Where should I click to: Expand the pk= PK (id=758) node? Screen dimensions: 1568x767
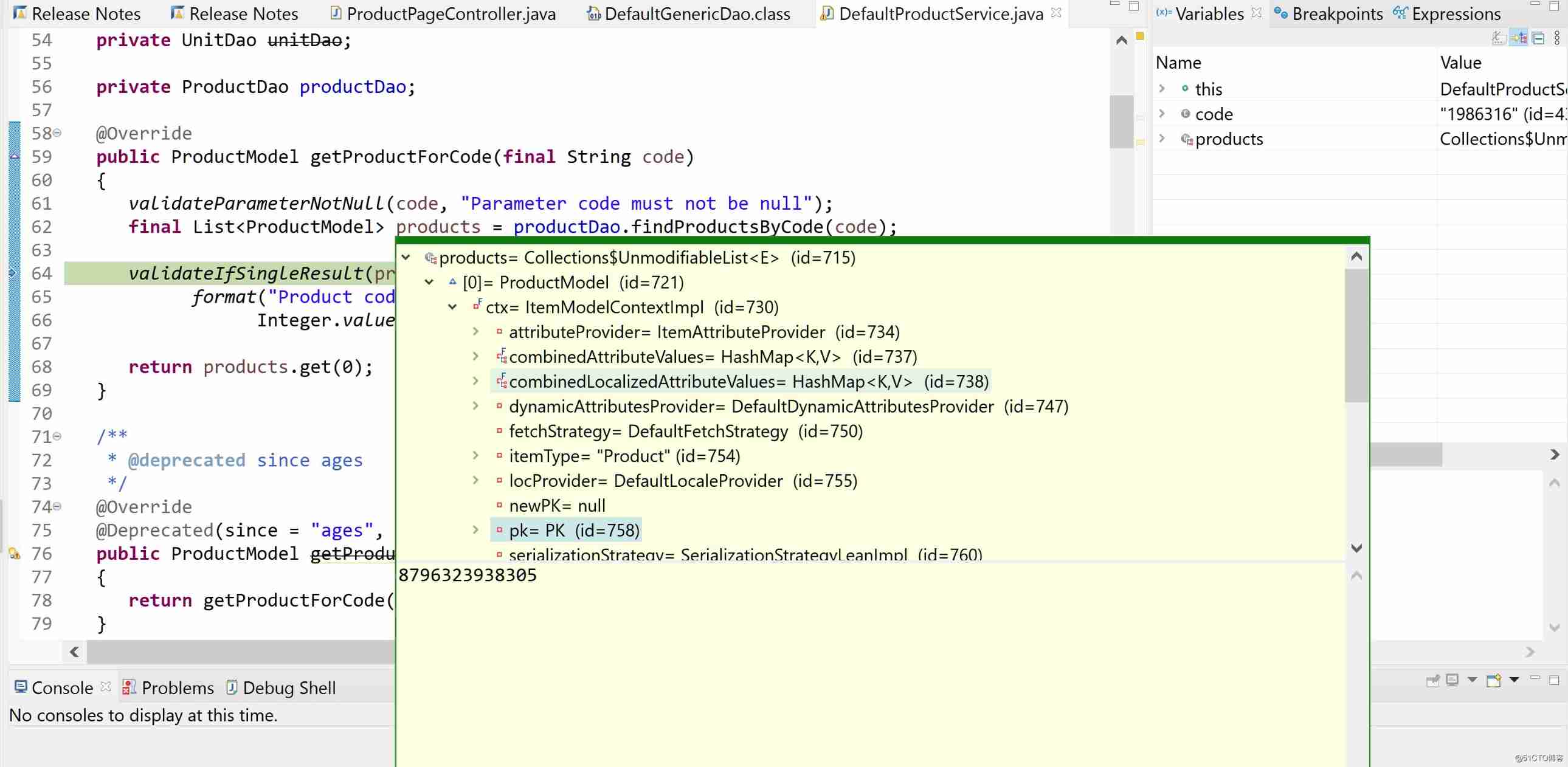476,531
